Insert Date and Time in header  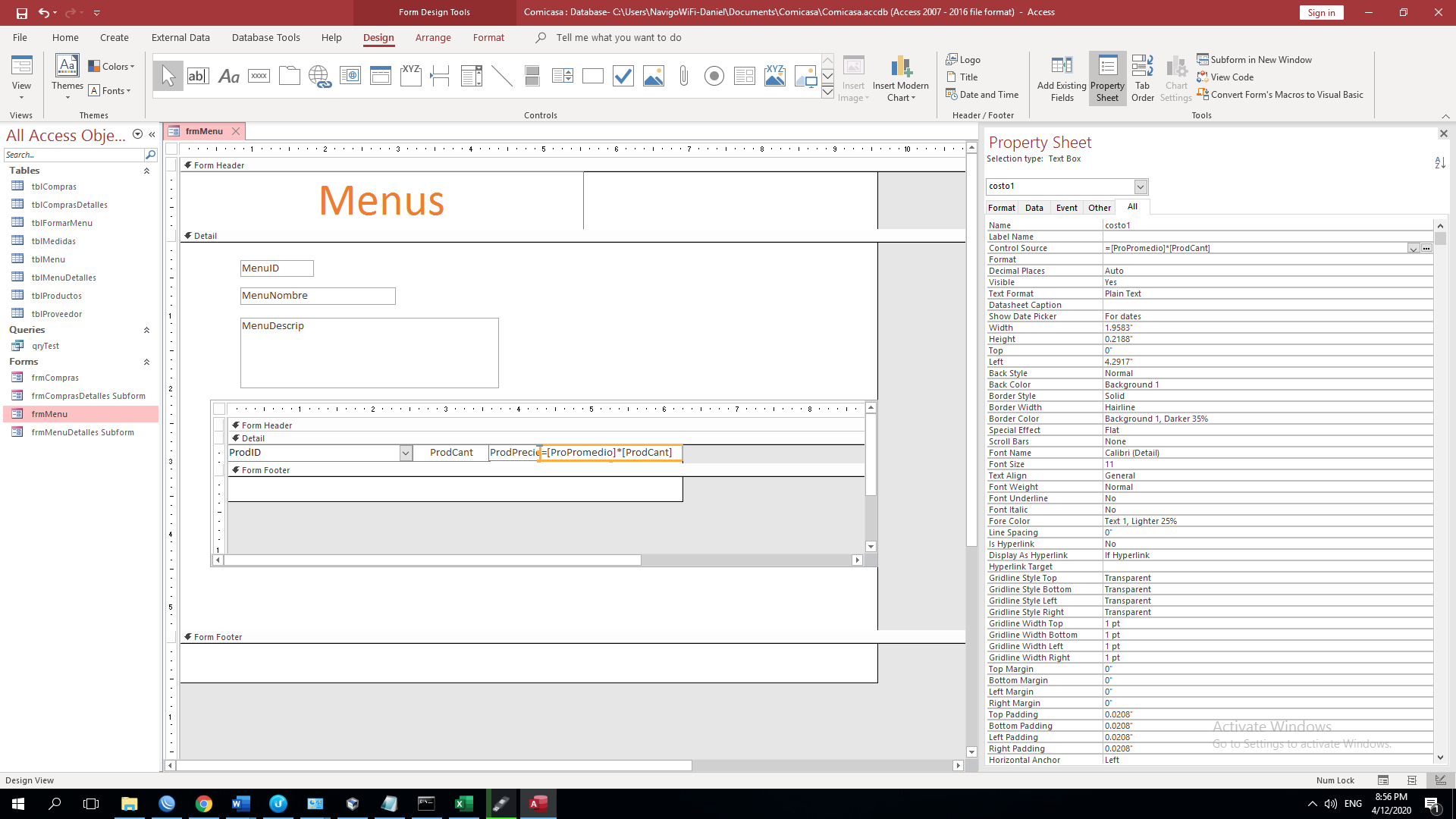(982, 95)
